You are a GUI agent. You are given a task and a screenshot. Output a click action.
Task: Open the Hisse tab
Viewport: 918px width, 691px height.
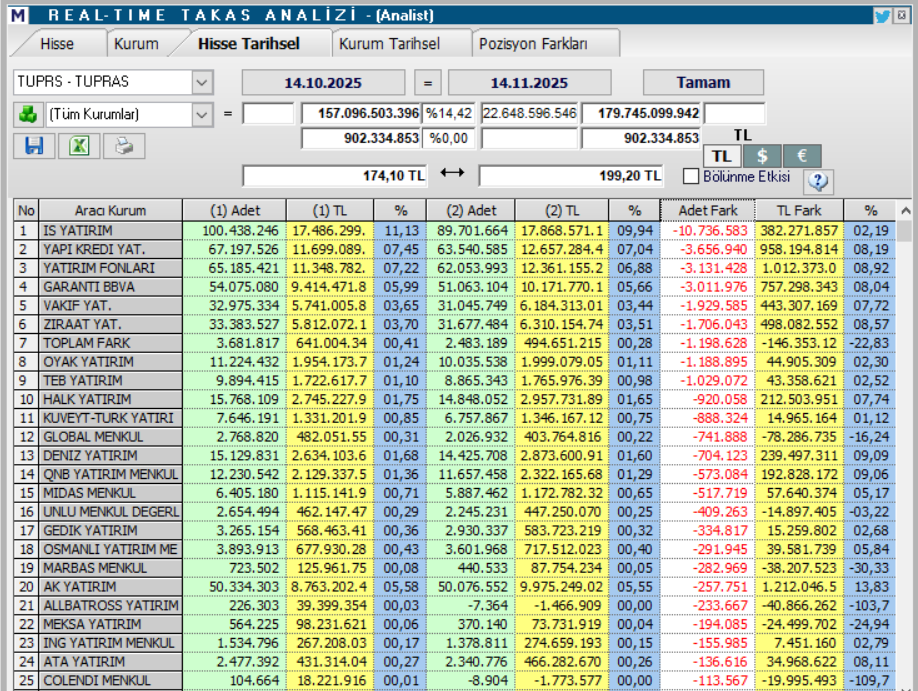57,44
